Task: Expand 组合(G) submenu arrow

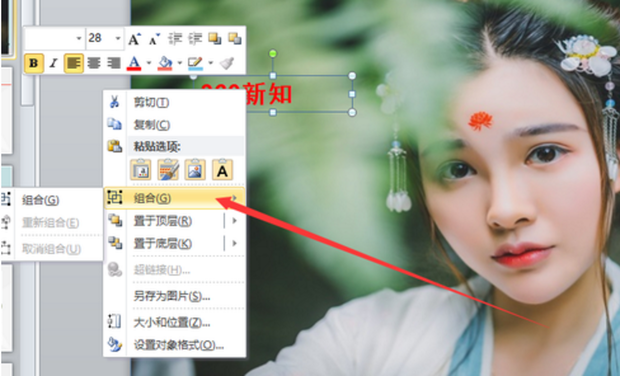Action: coord(235,198)
